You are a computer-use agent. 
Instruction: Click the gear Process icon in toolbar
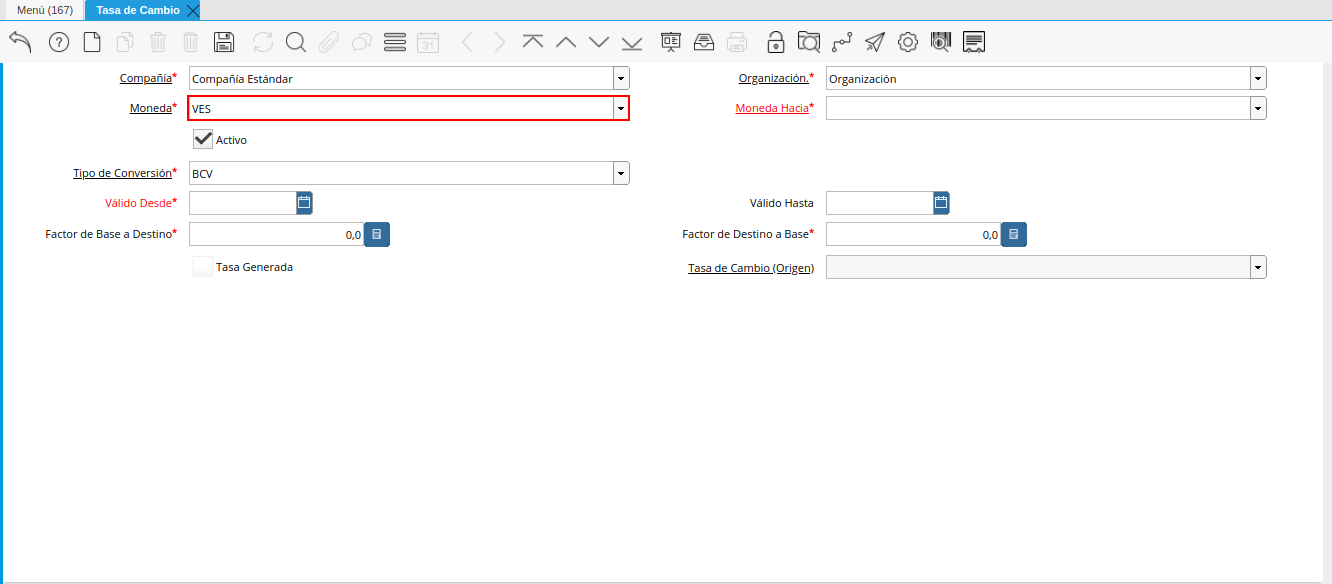coord(908,42)
